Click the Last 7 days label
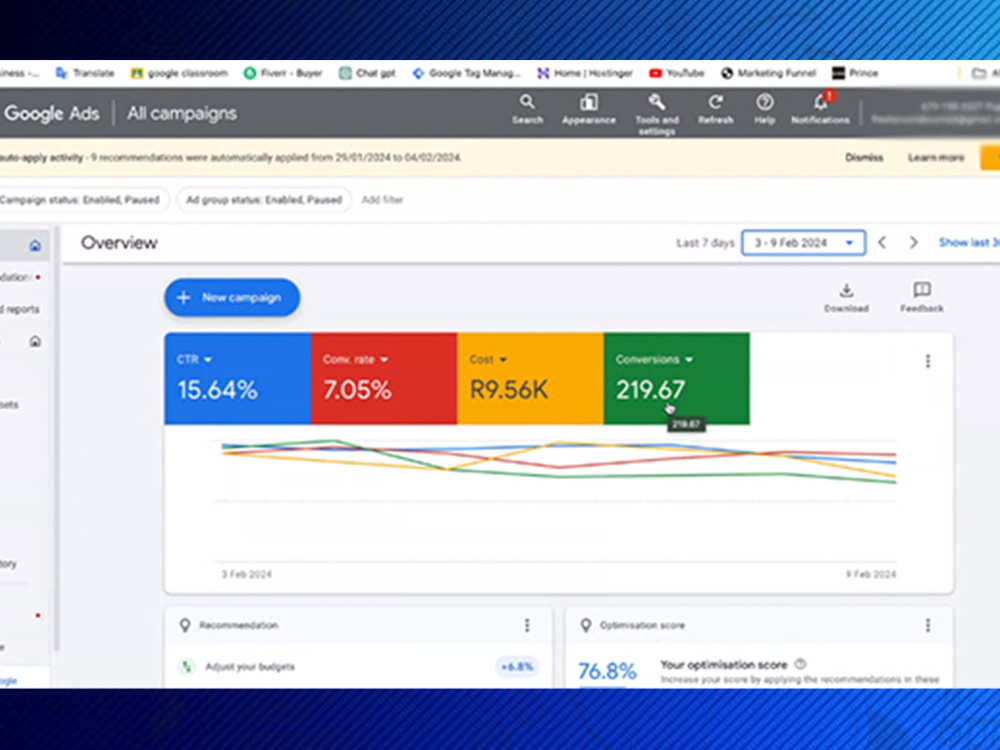This screenshot has height=750, width=1000. click(x=705, y=243)
